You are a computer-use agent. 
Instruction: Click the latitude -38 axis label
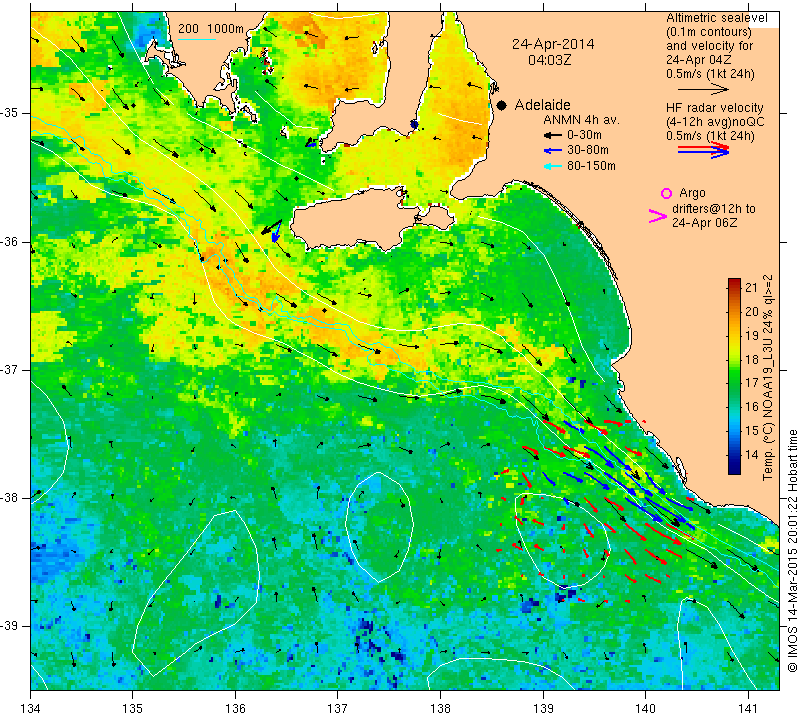coord(11,498)
